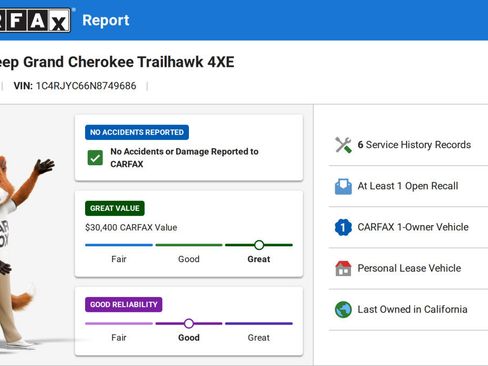Open At Least 1 Open Recall
This screenshot has width=488, height=366.
click(408, 186)
